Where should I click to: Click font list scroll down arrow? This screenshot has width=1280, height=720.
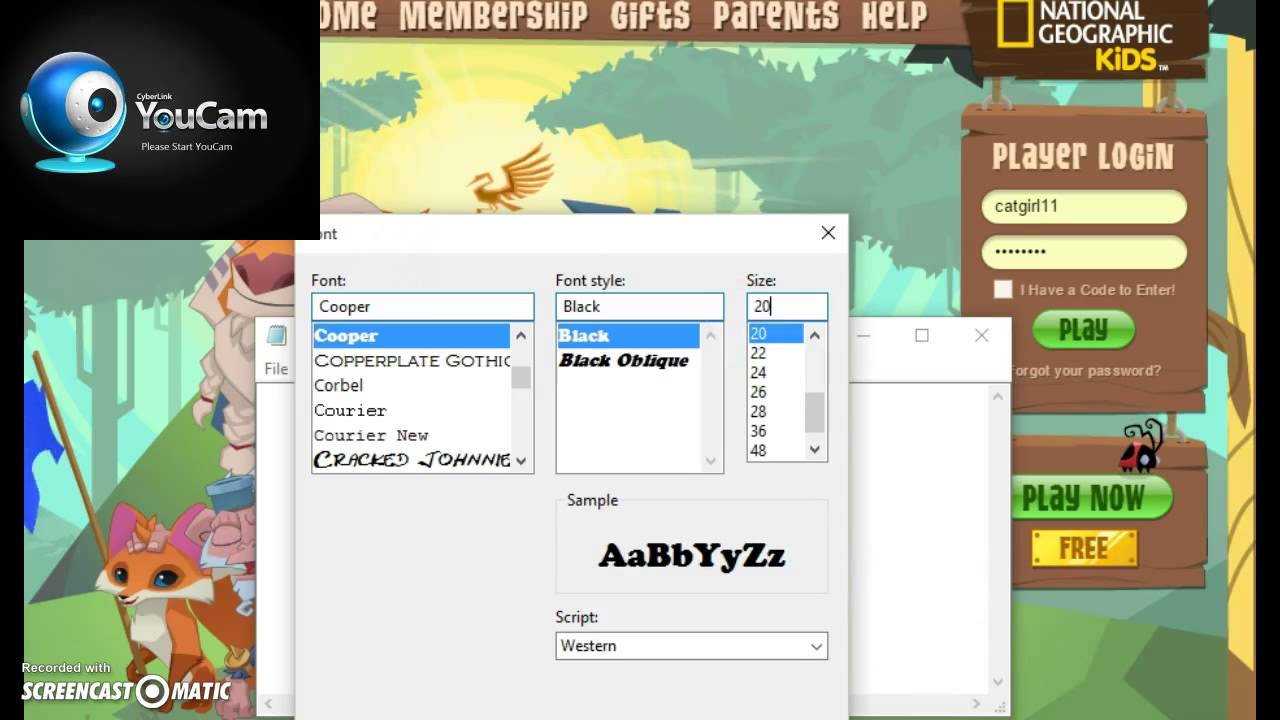coord(521,461)
